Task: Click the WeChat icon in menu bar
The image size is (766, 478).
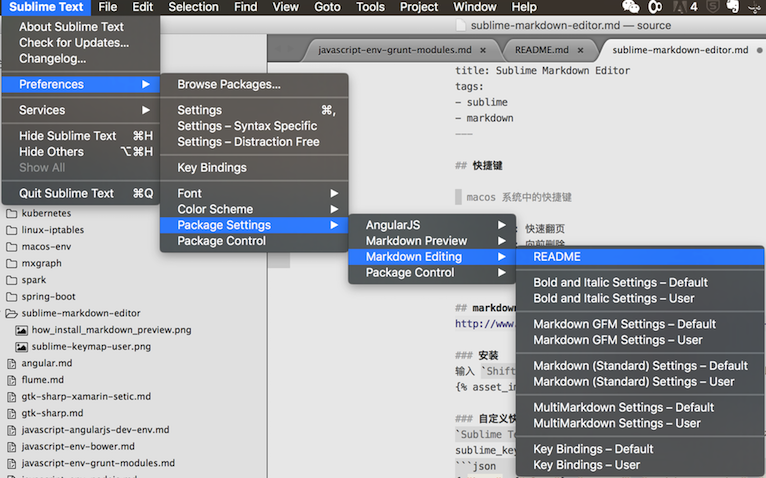Action: tap(630, 7)
